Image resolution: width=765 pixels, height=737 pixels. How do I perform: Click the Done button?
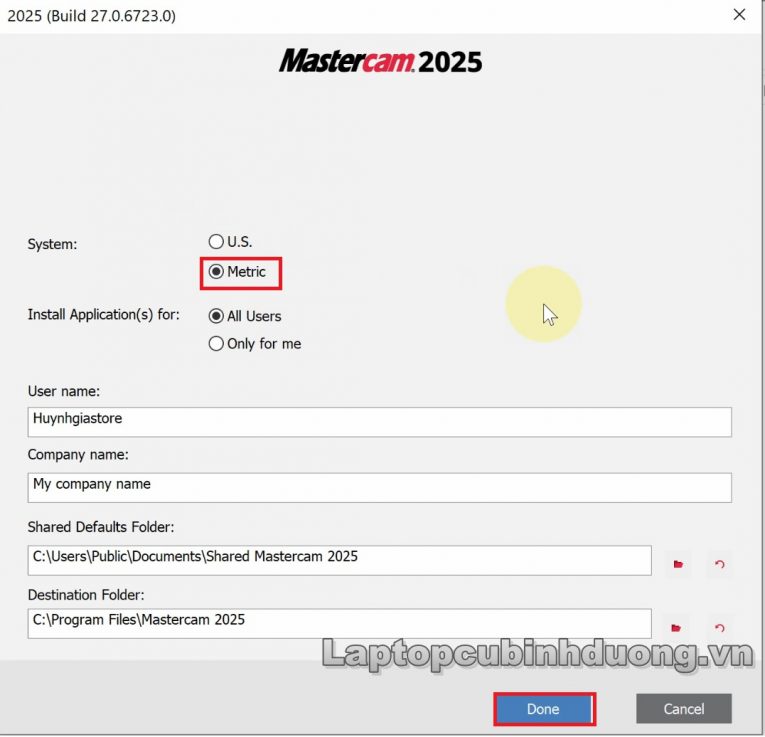tap(544, 709)
